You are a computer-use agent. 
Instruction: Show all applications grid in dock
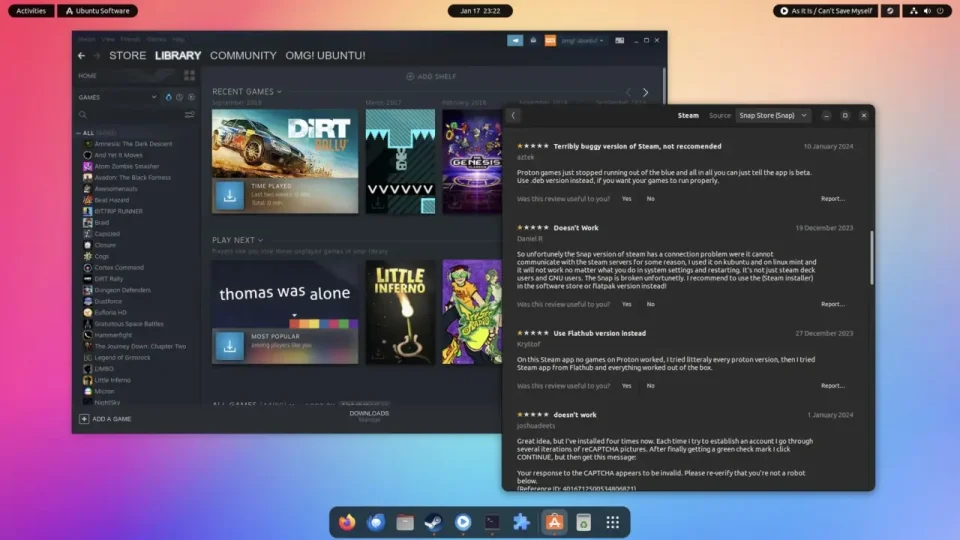point(613,522)
